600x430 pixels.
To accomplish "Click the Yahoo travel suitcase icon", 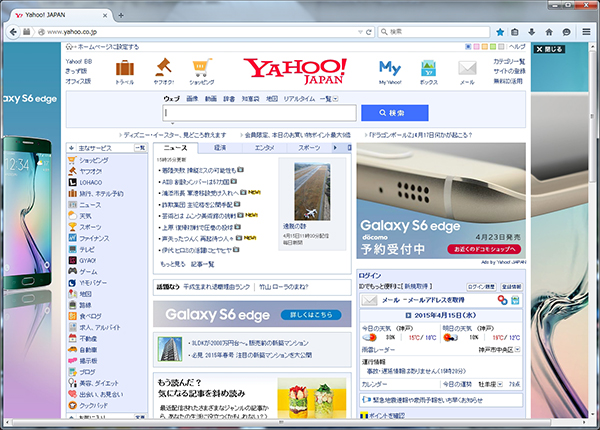I will pos(125,68).
